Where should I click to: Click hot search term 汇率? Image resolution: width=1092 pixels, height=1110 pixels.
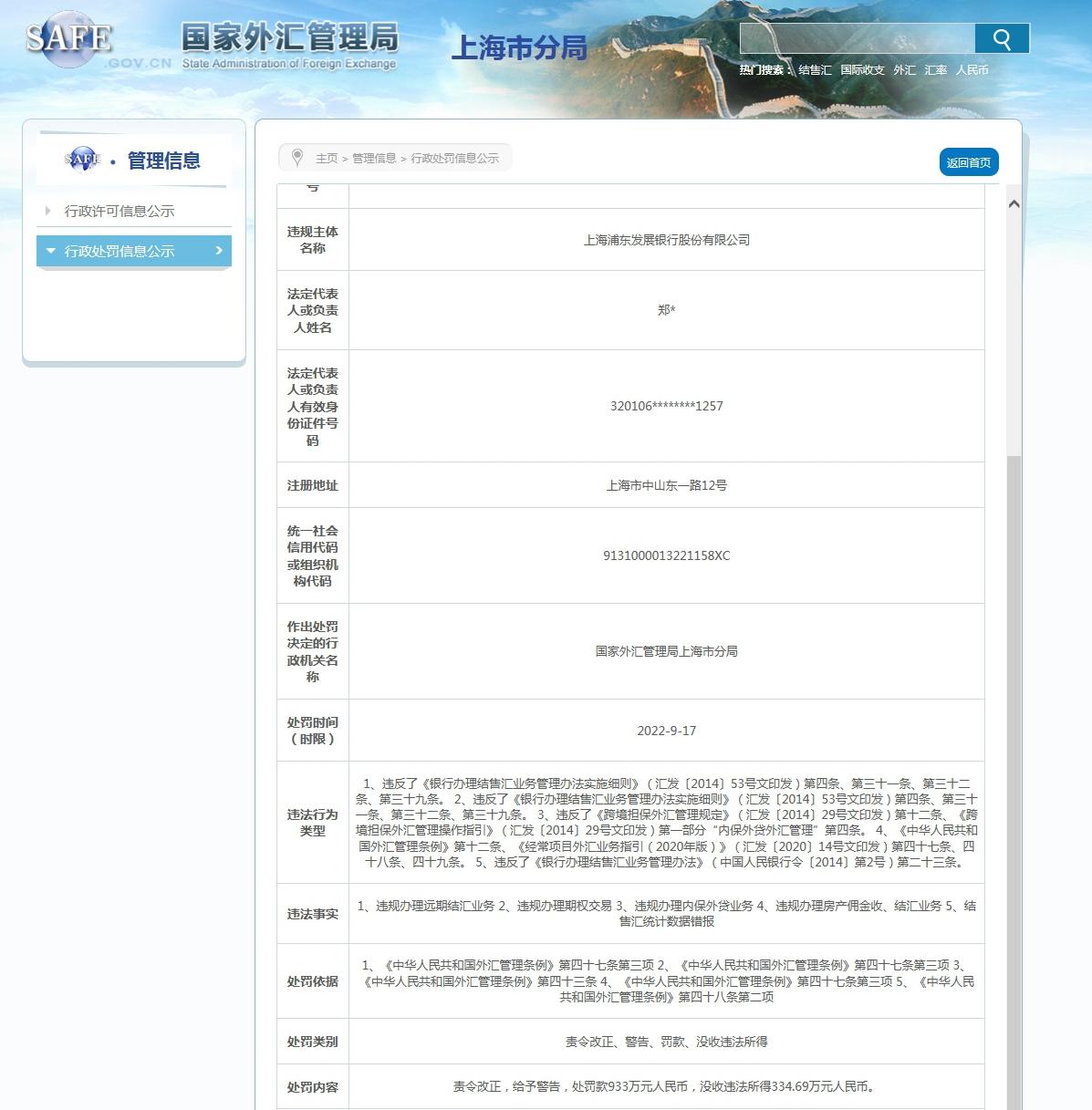pyautogui.click(x=935, y=70)
